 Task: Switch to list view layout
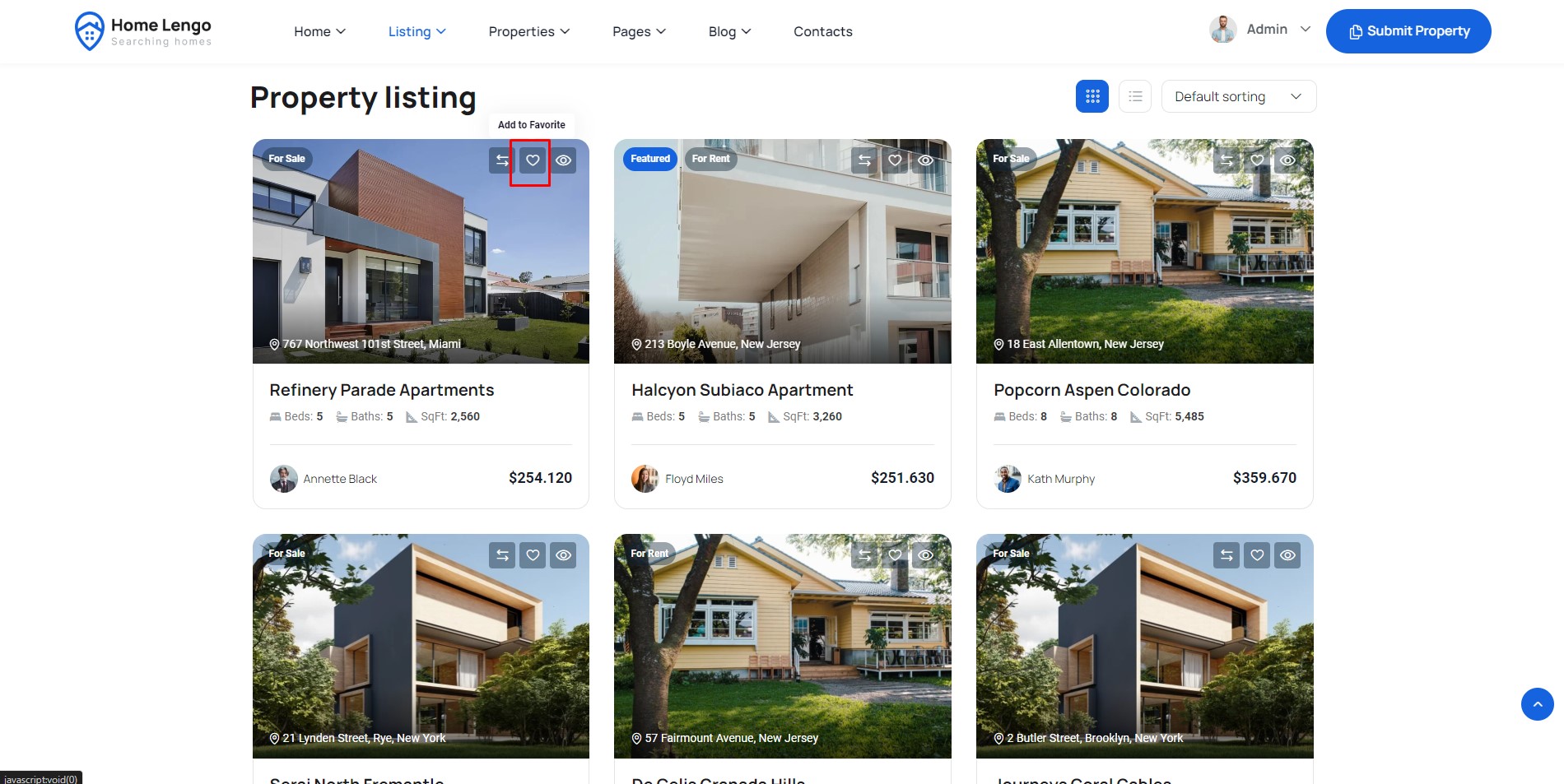(1135, 96)
